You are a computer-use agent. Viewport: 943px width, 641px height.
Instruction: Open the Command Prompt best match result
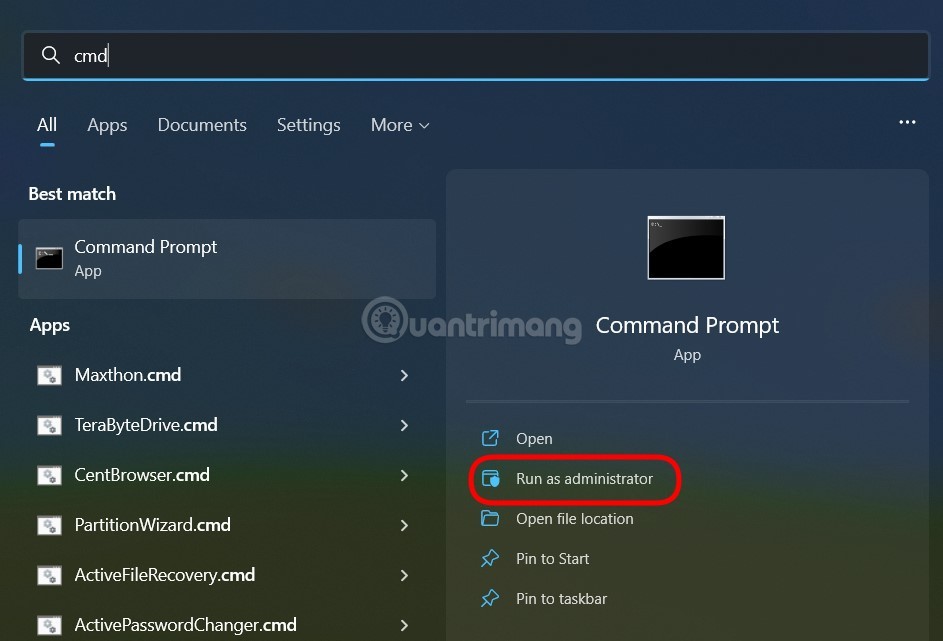(227, 259)
